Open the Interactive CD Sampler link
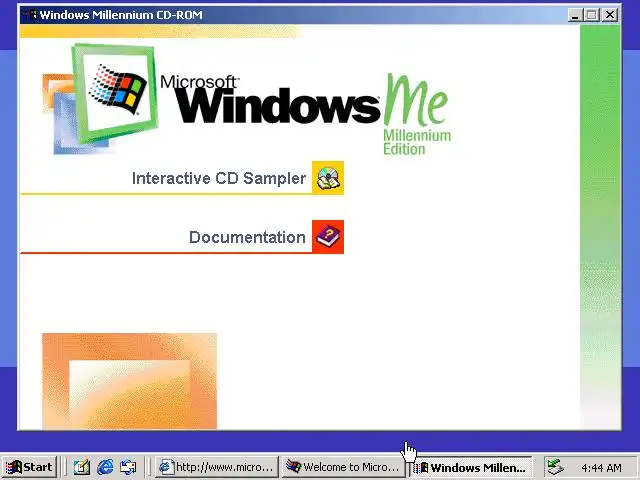This screenshot has width=640, height=480. tap(219, 178)
